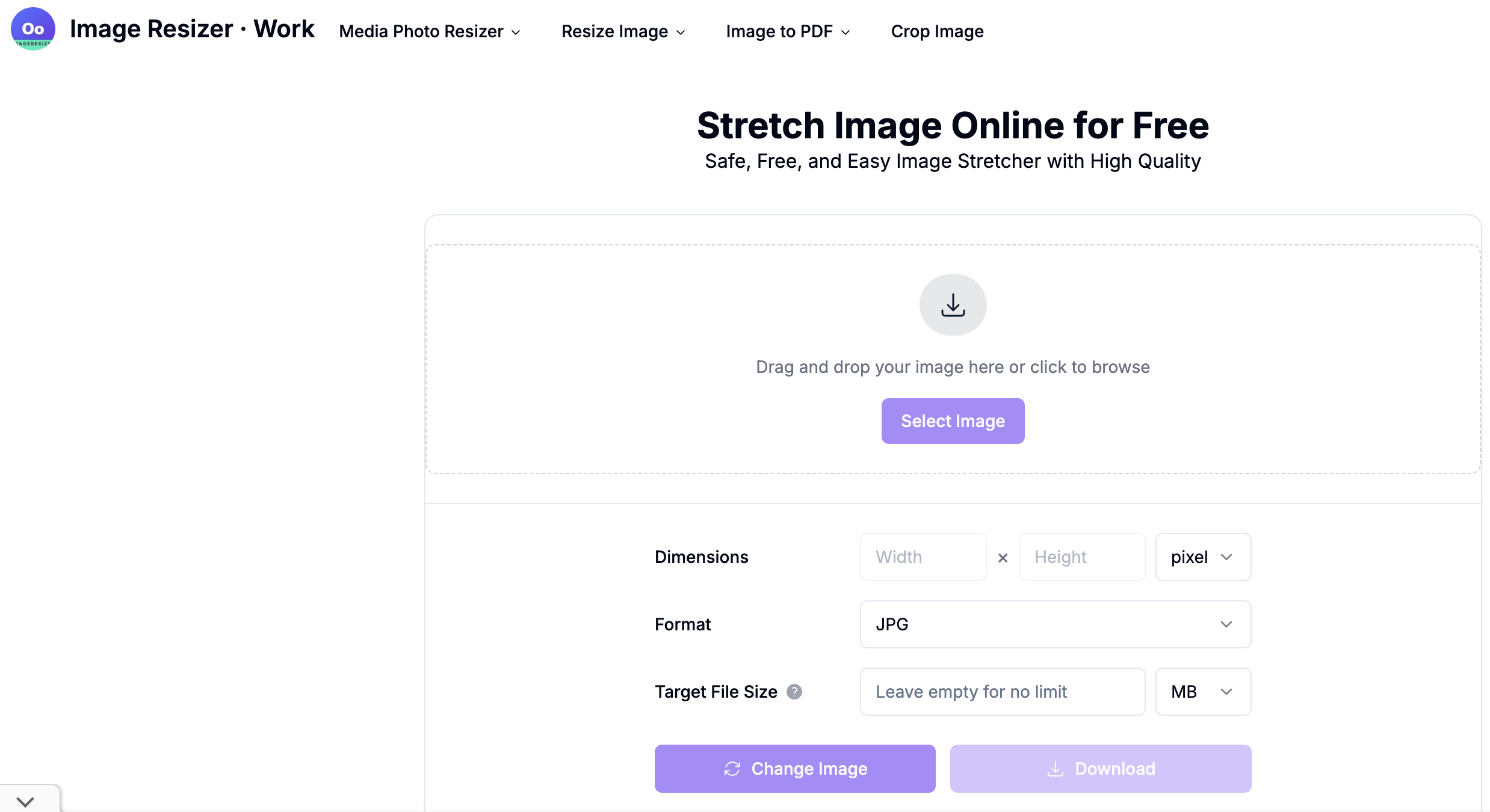Click the target file size input field
The image size is (1490, 812).
click(x=1002, y=692)
